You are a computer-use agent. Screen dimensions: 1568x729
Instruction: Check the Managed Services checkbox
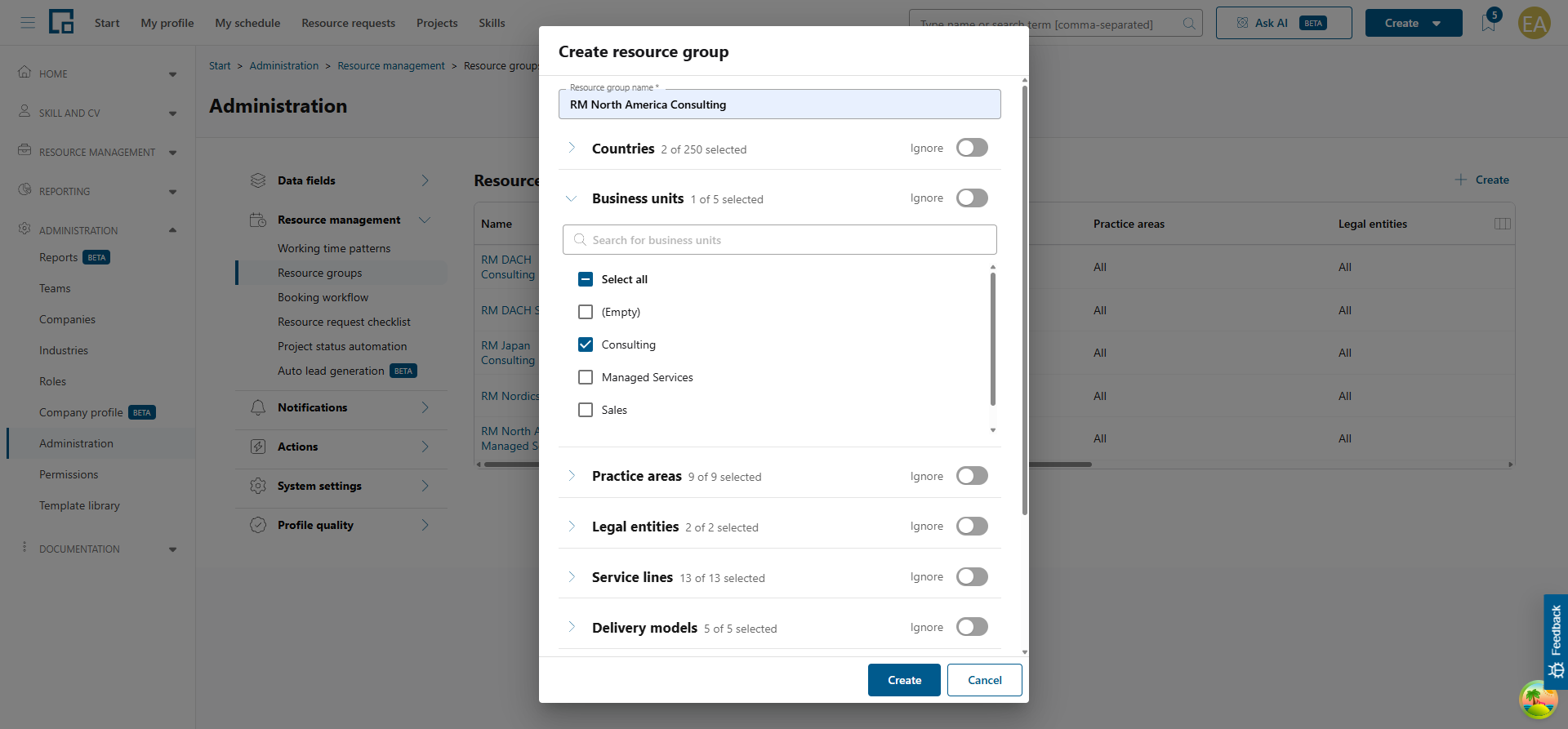[x=586, y=377]
